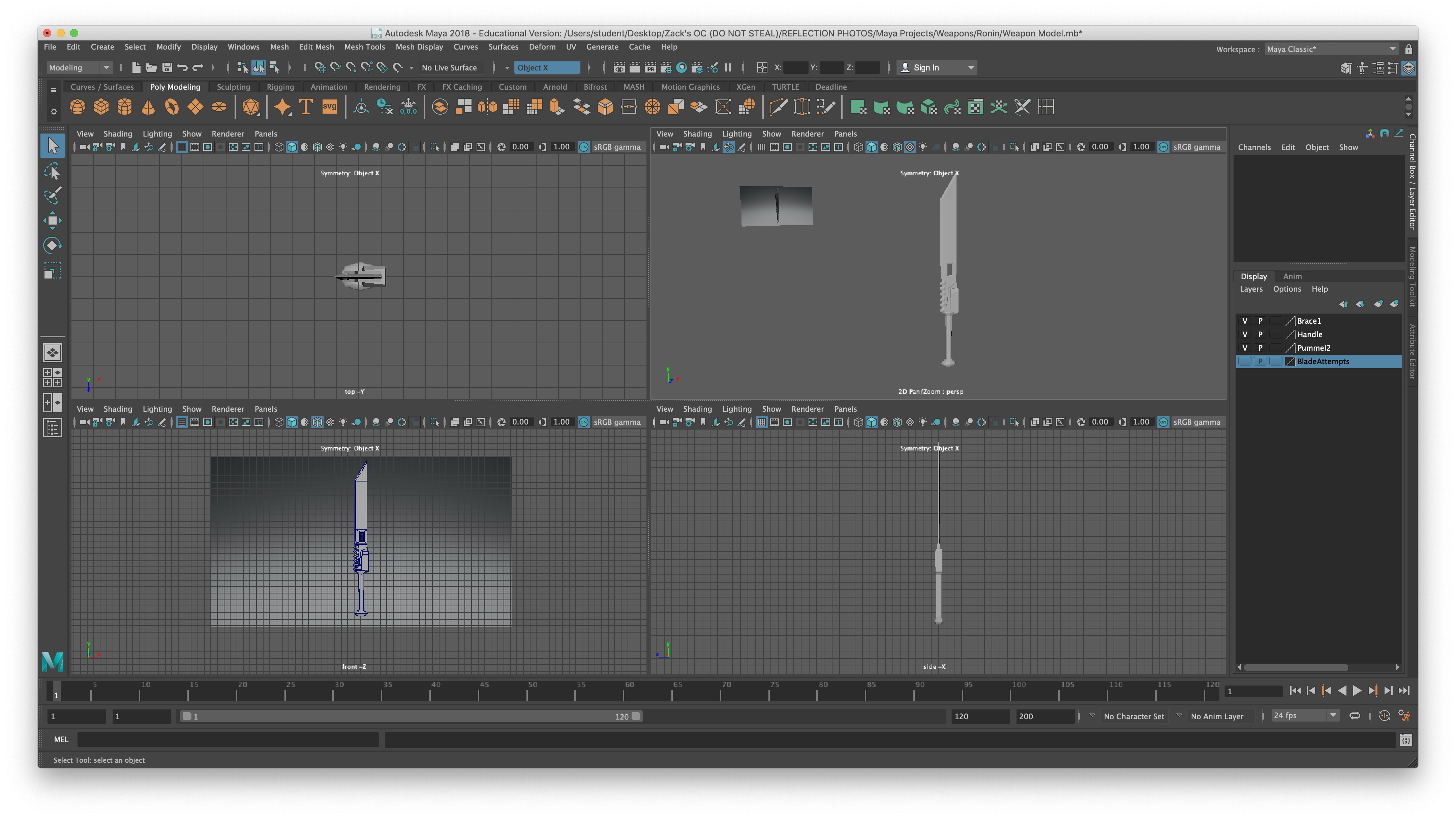
Task: Click the SVG import shelf icon
Action: [330, 107]
